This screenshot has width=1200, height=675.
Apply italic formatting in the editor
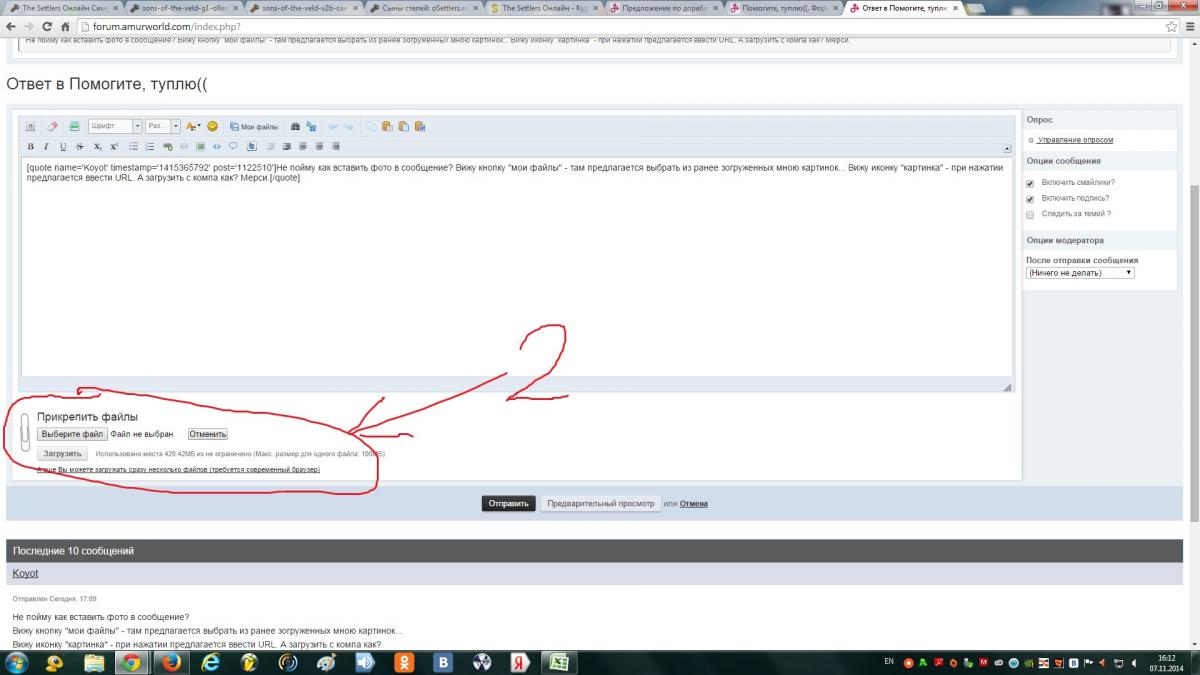click(x=46, y=147)
